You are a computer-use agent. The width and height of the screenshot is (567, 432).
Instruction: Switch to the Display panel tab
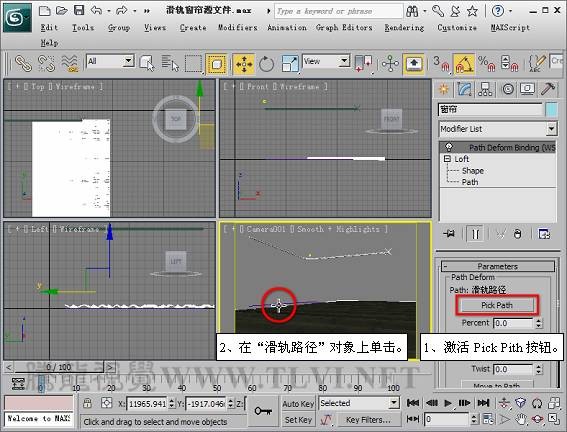click(528, 89)
